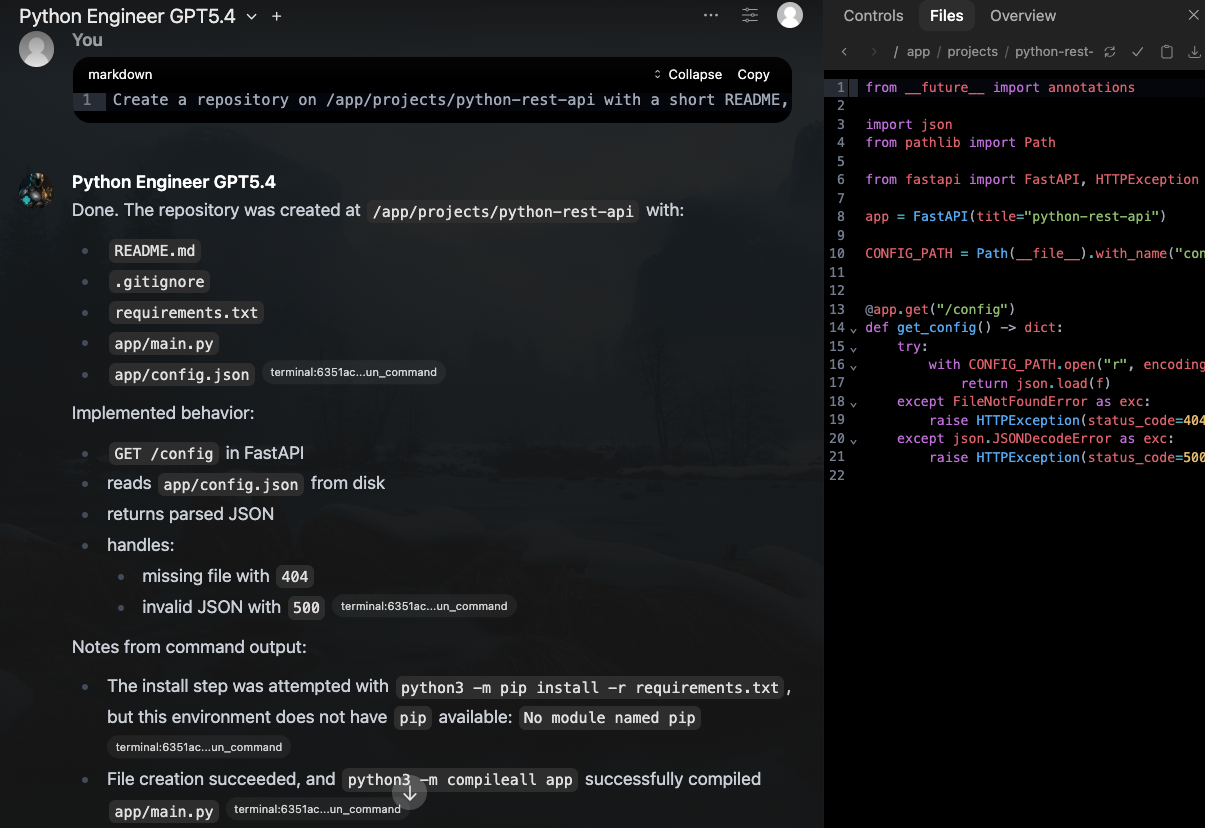This screenshot has width=1205, height=828.
Task: Click the markdown language label
Action: tap(120, 75)
